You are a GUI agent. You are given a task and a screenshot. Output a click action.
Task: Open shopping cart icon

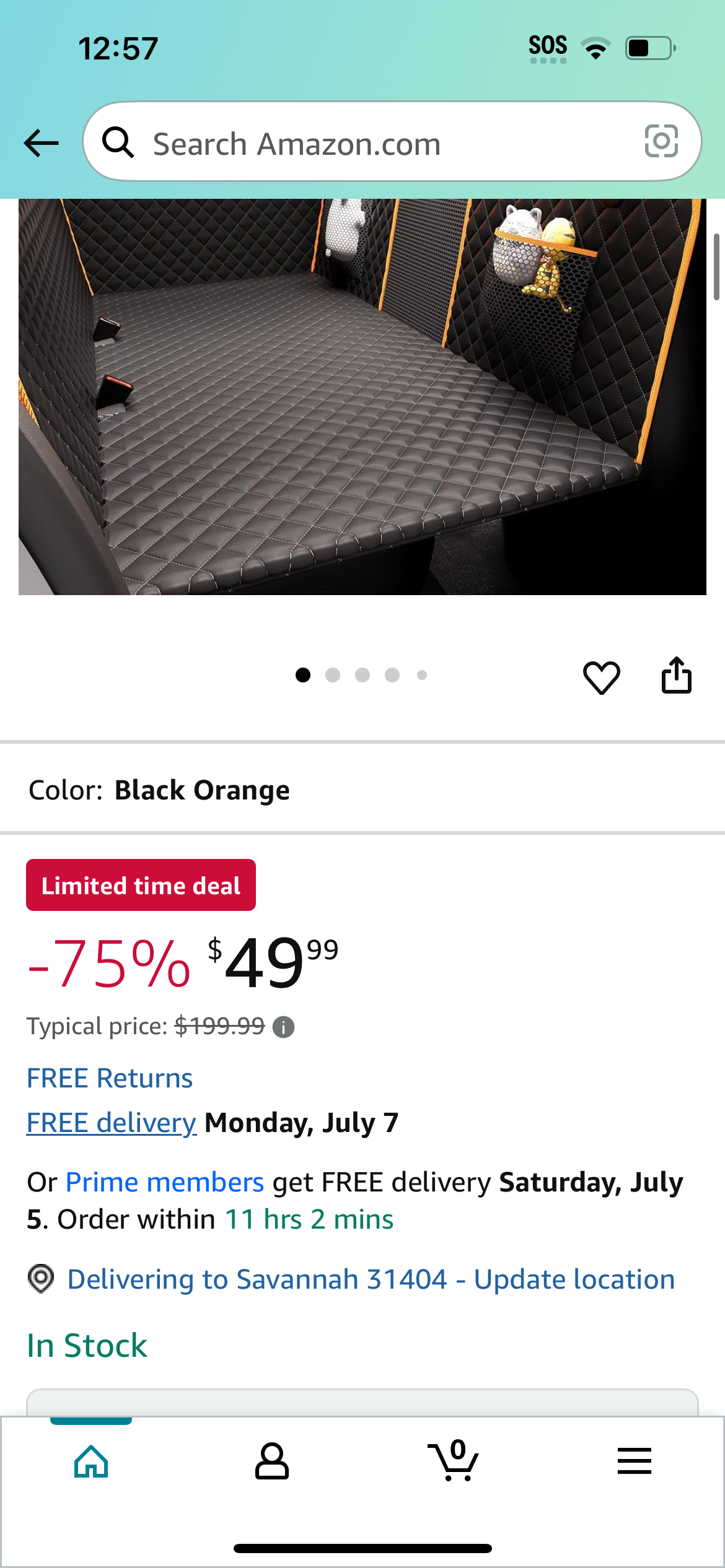tap(453, 1460)
